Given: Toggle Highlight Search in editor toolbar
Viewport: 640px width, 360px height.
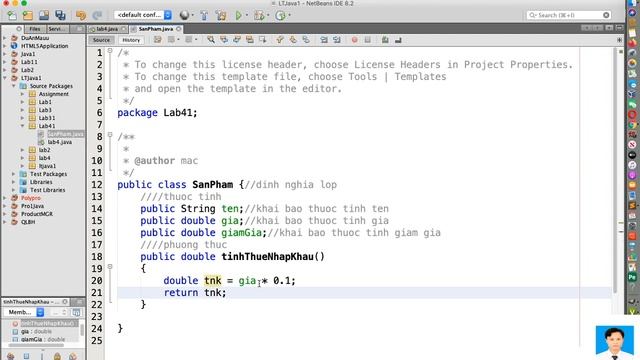Looking at the screenshot, I should (x=250, y=40).
